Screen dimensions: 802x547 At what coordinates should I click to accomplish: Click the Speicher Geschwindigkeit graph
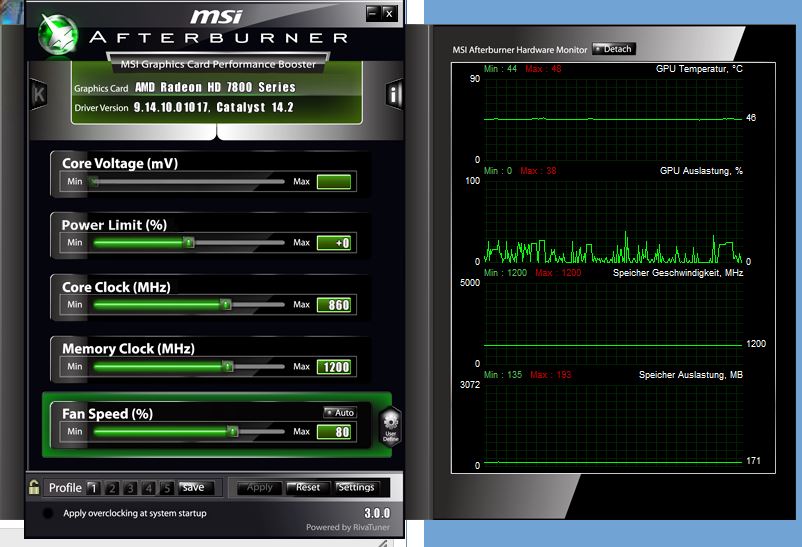613,323
